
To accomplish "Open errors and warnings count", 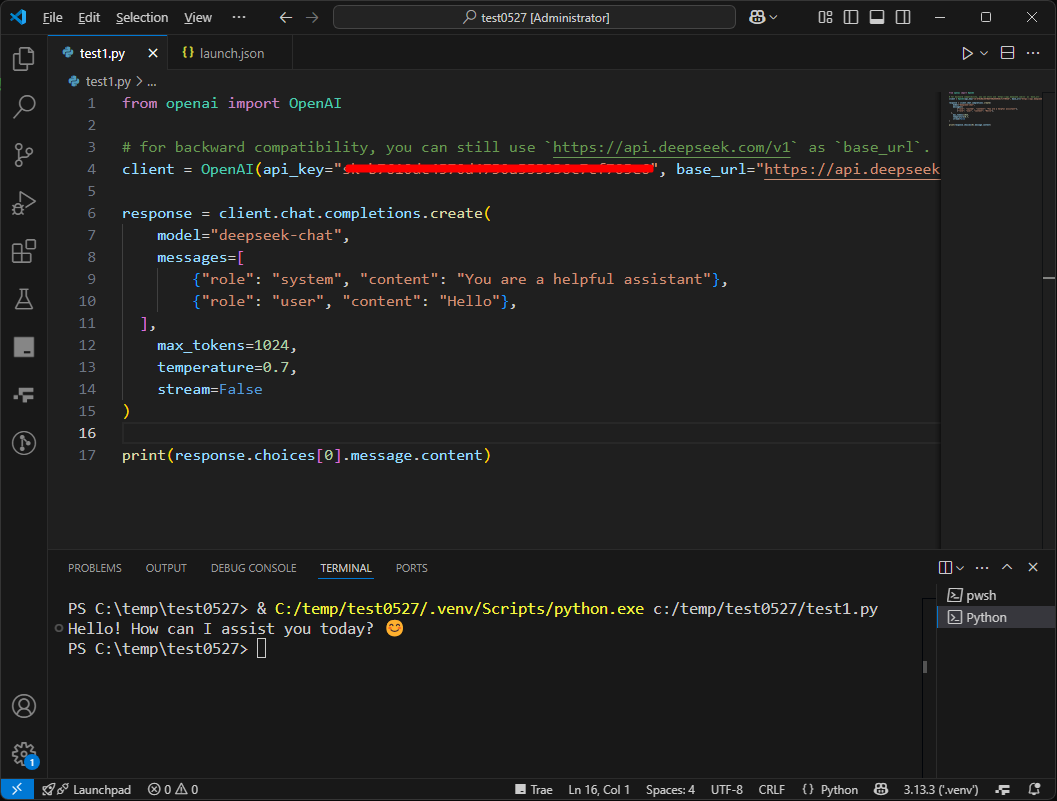I will [x=173, y=790].
